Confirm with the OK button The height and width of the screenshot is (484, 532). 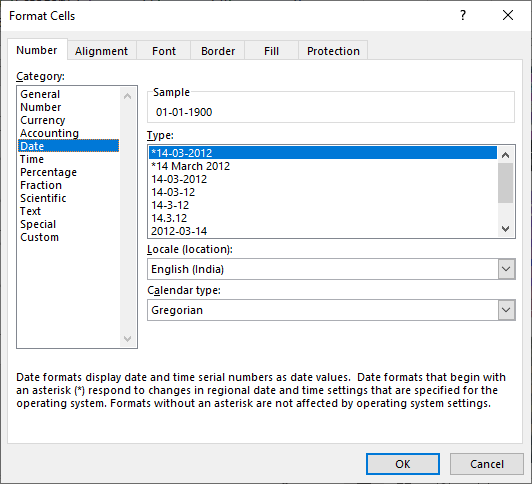coord(403,464)
